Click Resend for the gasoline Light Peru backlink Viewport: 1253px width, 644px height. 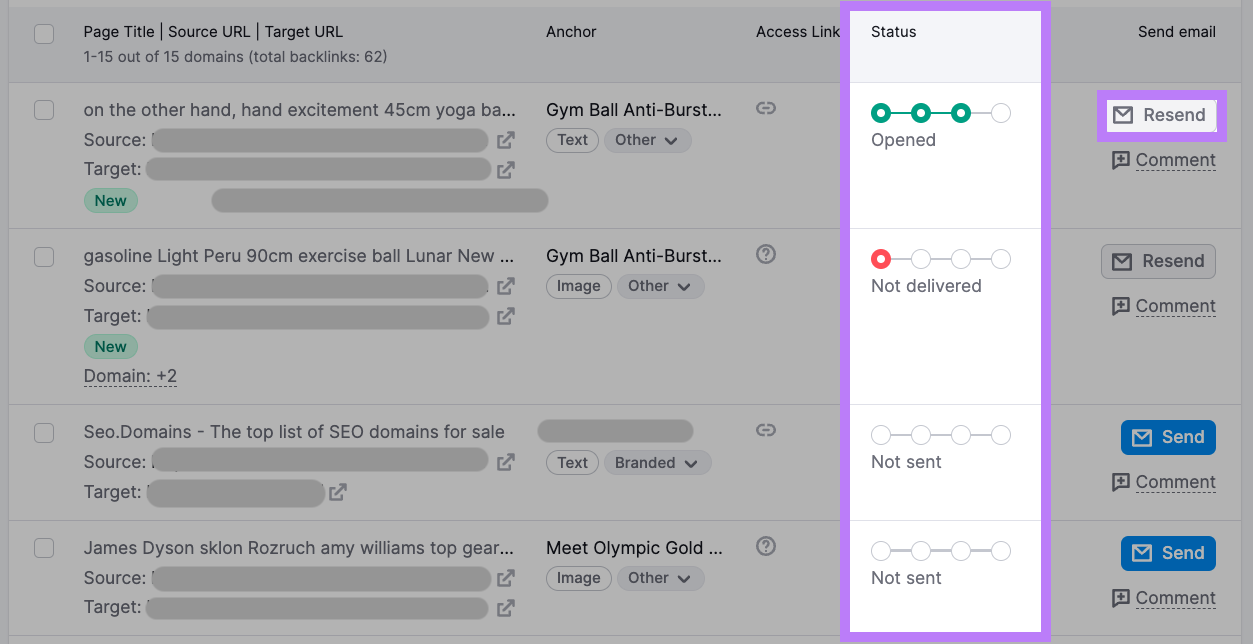pos(1158,261)
